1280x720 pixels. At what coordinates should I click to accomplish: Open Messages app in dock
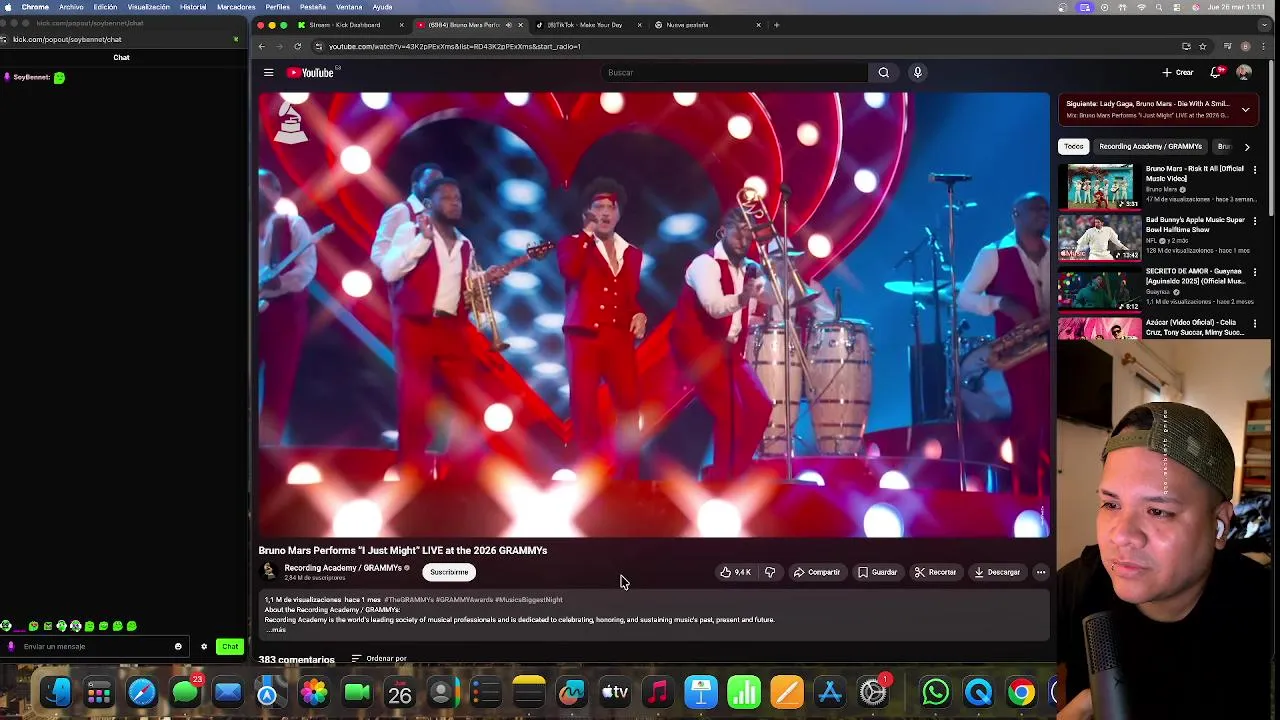185,692
